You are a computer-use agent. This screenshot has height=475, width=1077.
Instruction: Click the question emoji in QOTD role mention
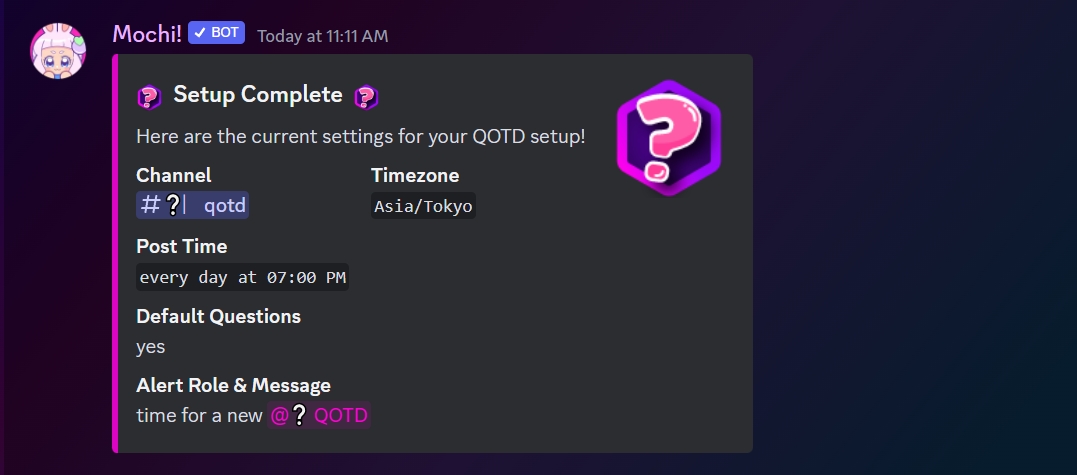click(x=299, y=415)
